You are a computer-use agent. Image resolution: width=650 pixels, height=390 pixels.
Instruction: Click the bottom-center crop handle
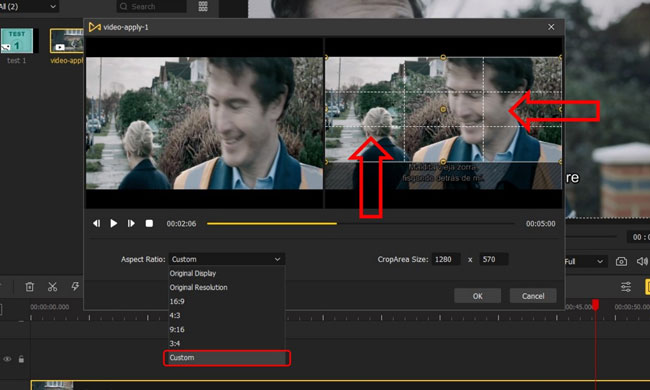tap(443, 162)
